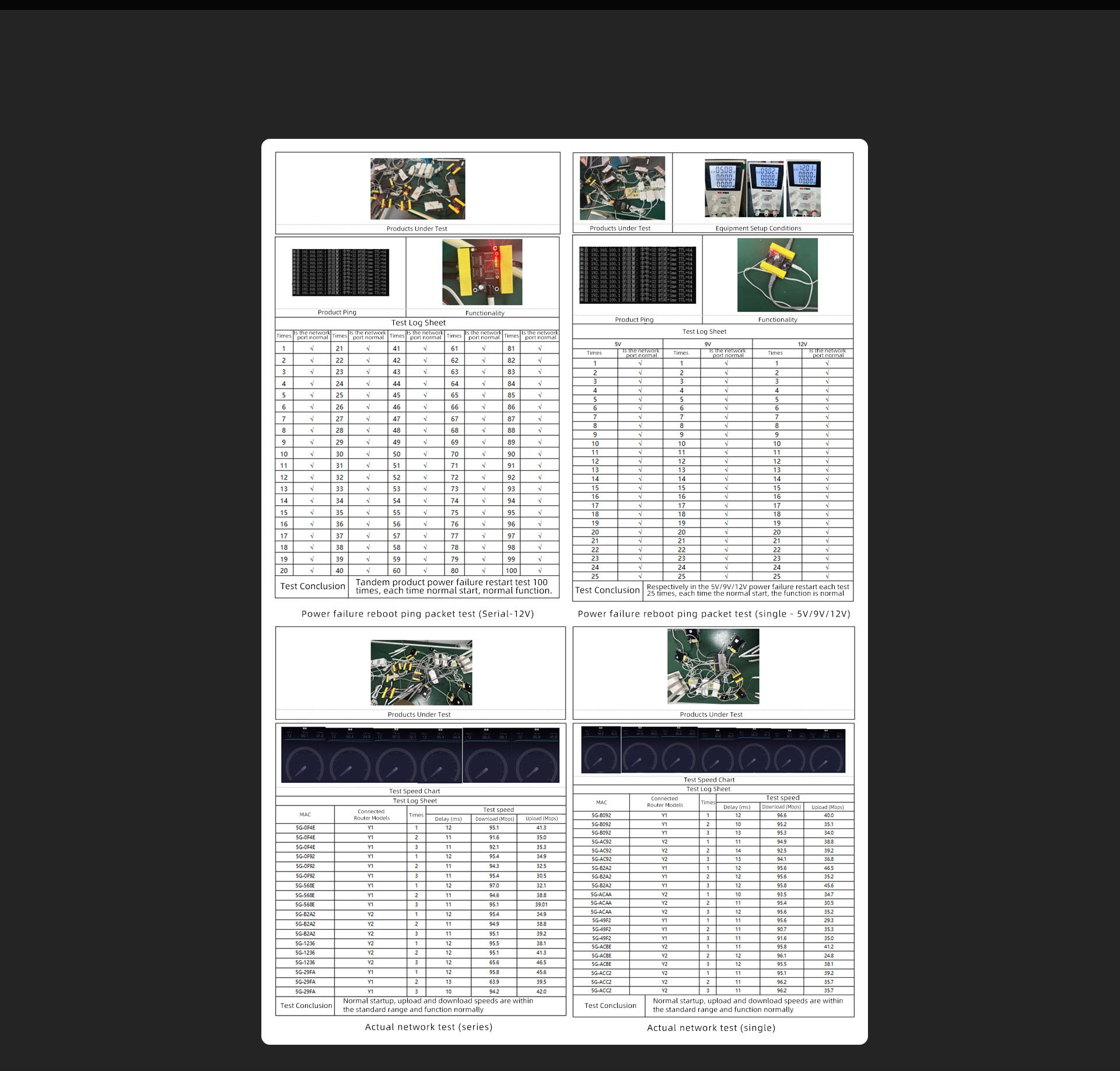Click the Products Under Test photo in single network test
1120x1071 pixels.
[713, 666]
